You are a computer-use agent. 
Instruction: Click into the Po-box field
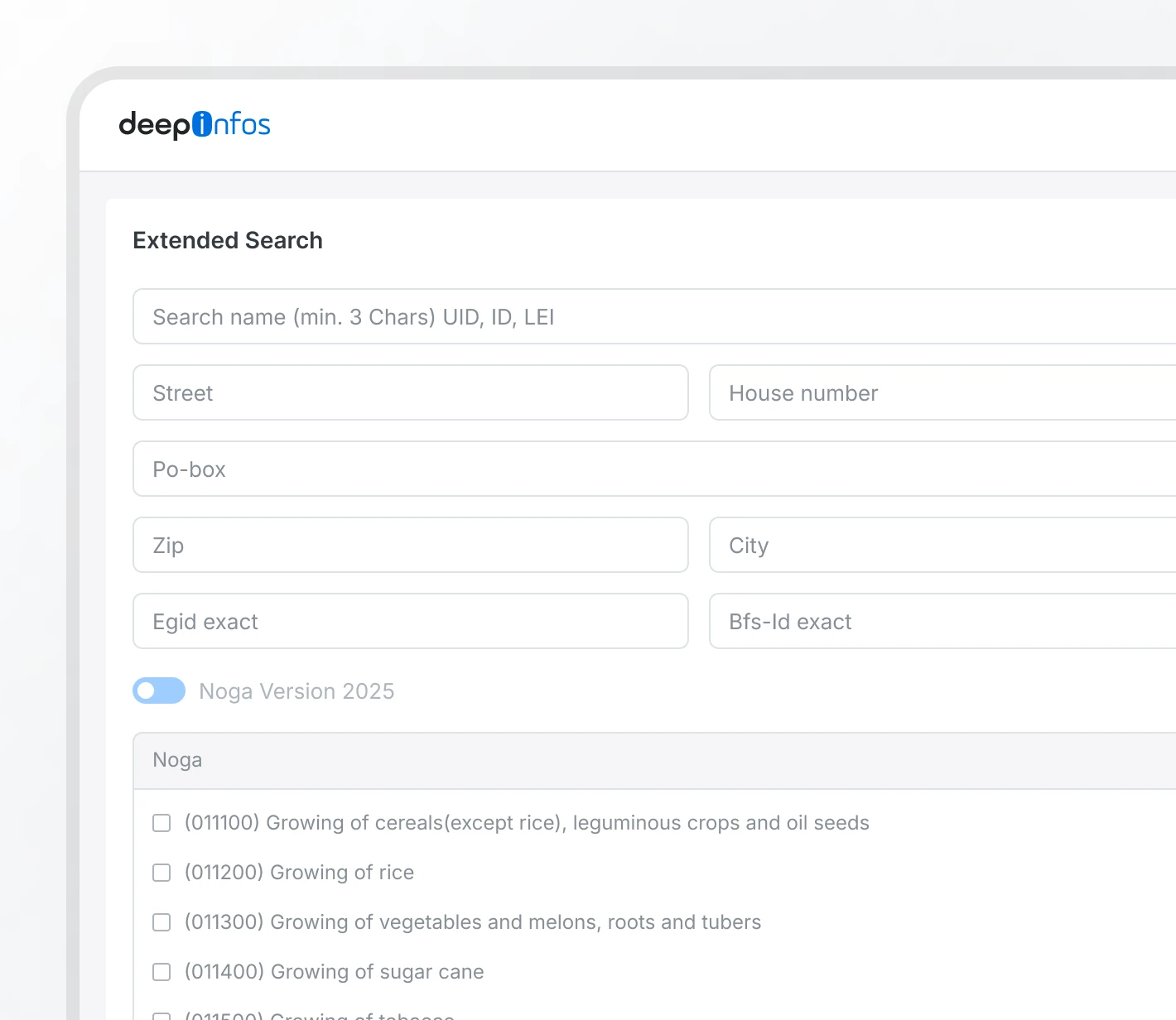pos(654,469)
